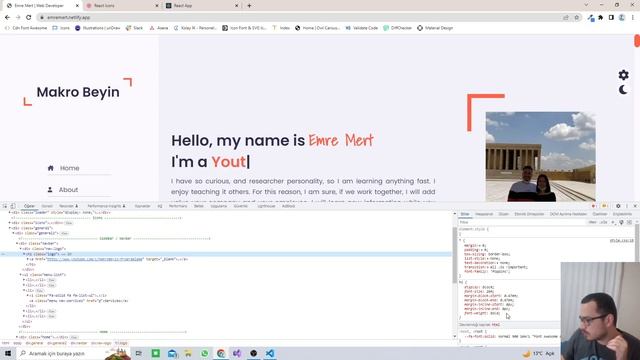
Task: Open the Cdn Font Awesome bookmark
Action: 26,28
